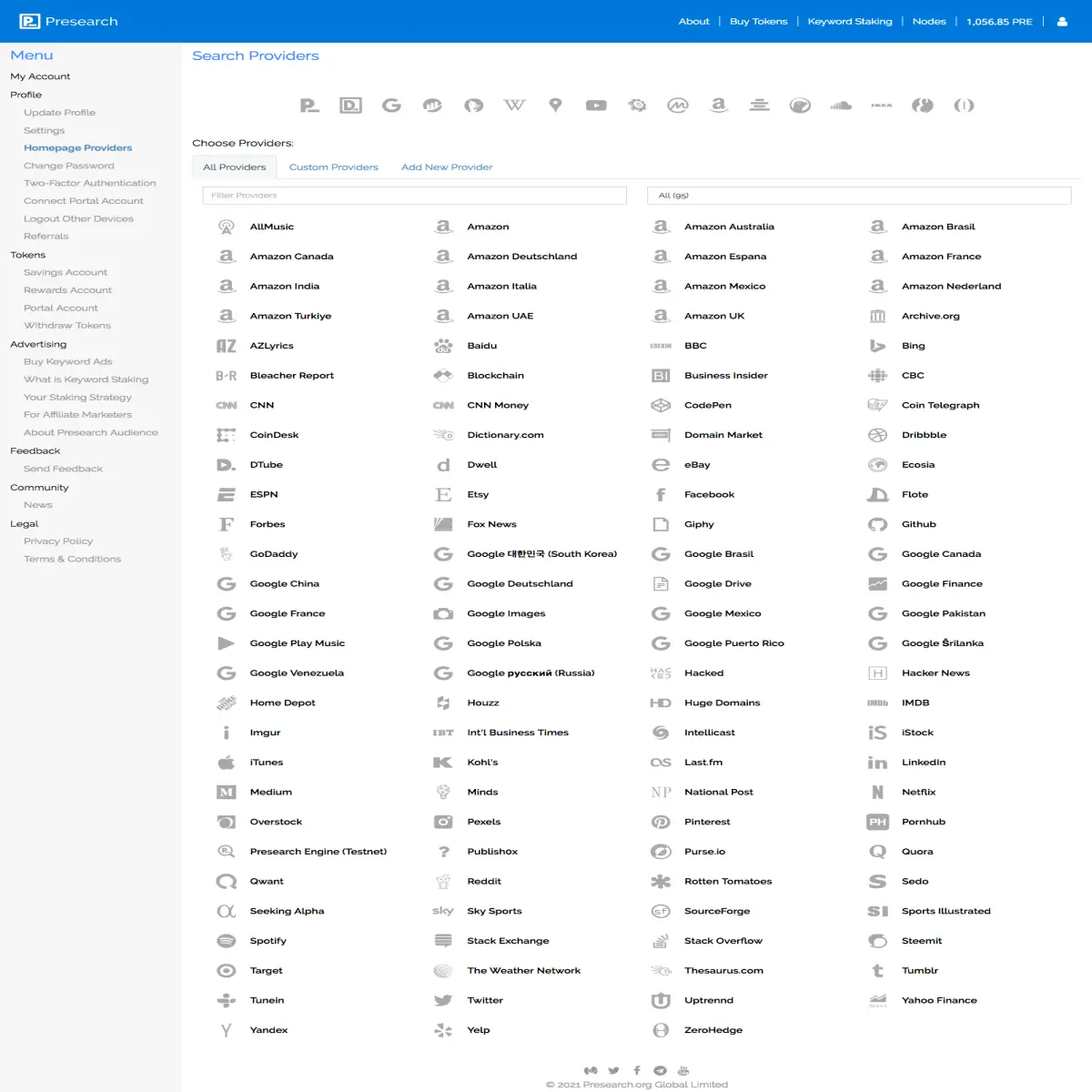Open Send Feedback in the sidebar
The width and height of the screenshot is (1092, 1092).
[x=64, y=469]
